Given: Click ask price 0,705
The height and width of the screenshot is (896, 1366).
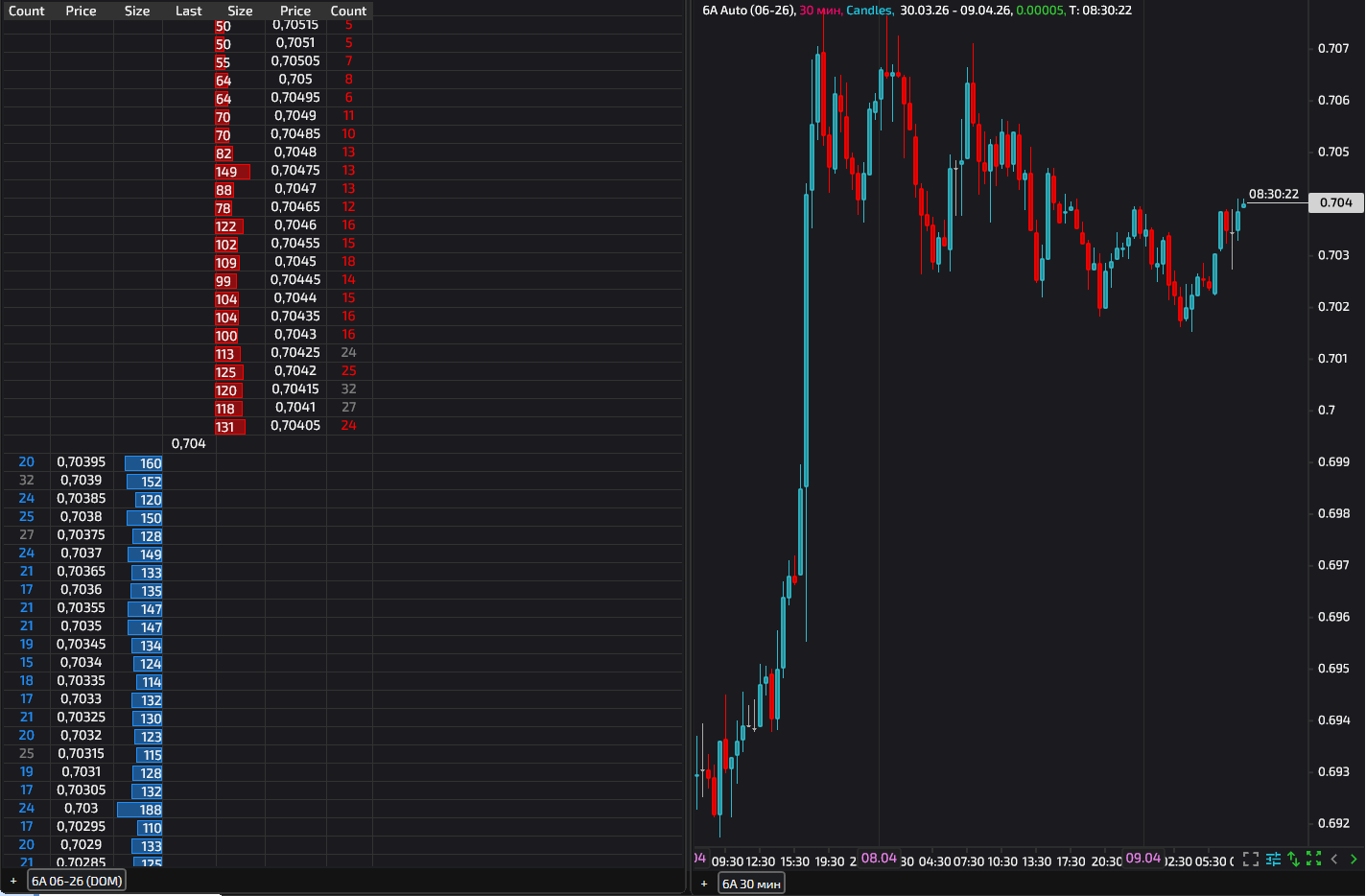Looking at the screenshot, I should point(295,79).
